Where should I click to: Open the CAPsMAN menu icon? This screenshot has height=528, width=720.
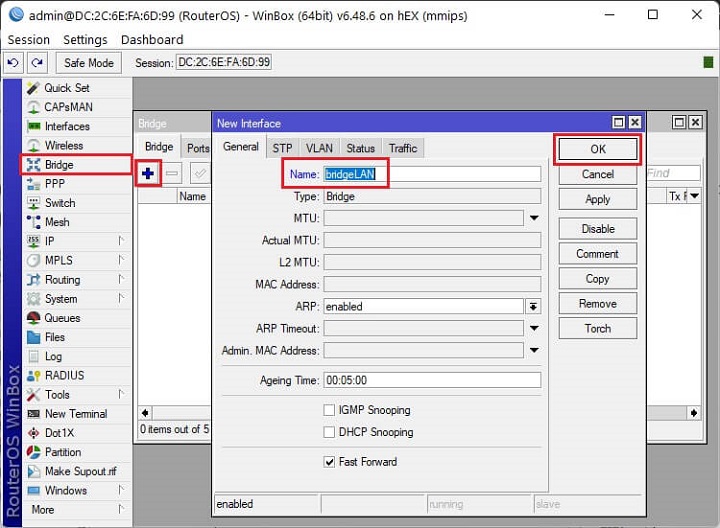tap(34, 107)
